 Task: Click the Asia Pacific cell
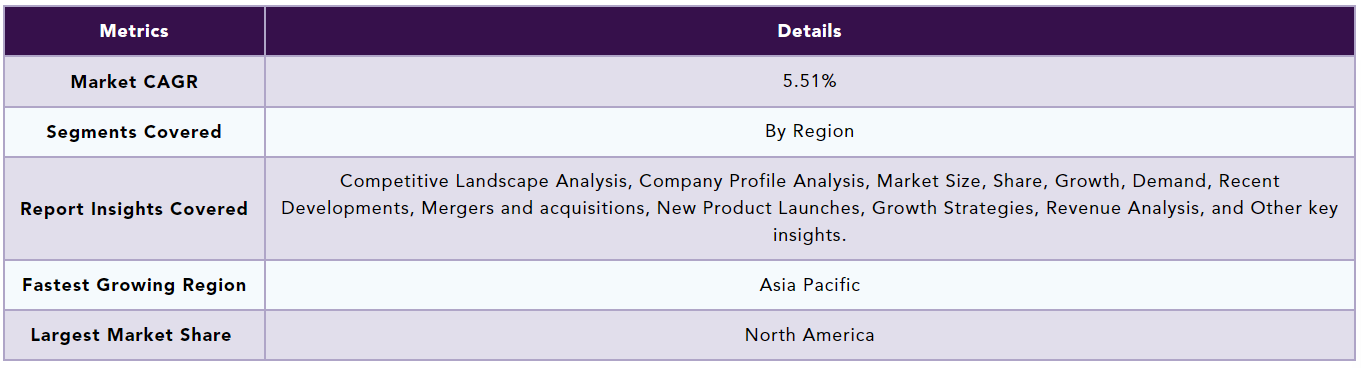coord(809,285)
